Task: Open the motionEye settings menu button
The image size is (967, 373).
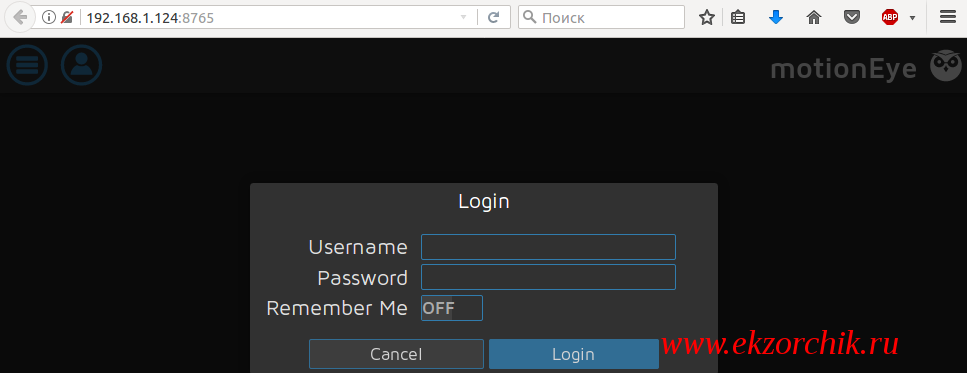Action: click(x=27, y=65)
